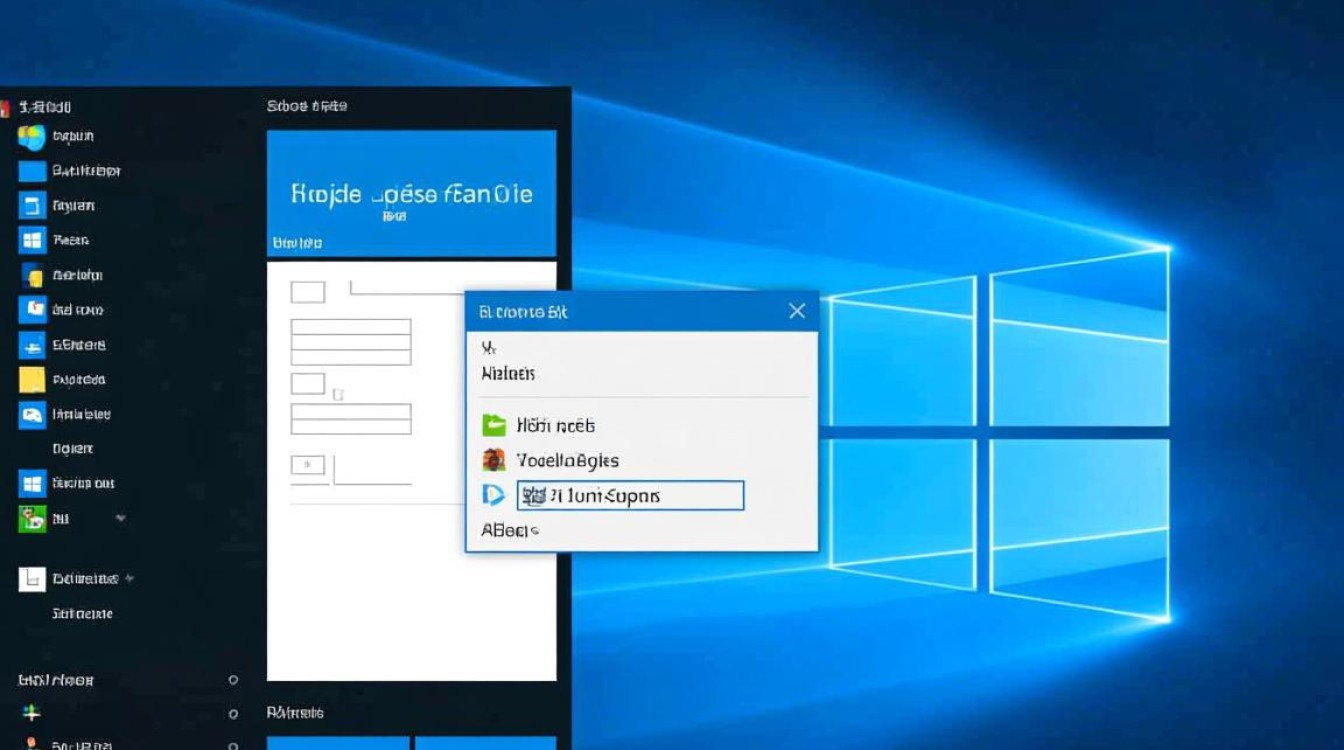1344x750 pixels.
Task: Open the white app icon with the L-shaped symbol
Action: (32, 579)
